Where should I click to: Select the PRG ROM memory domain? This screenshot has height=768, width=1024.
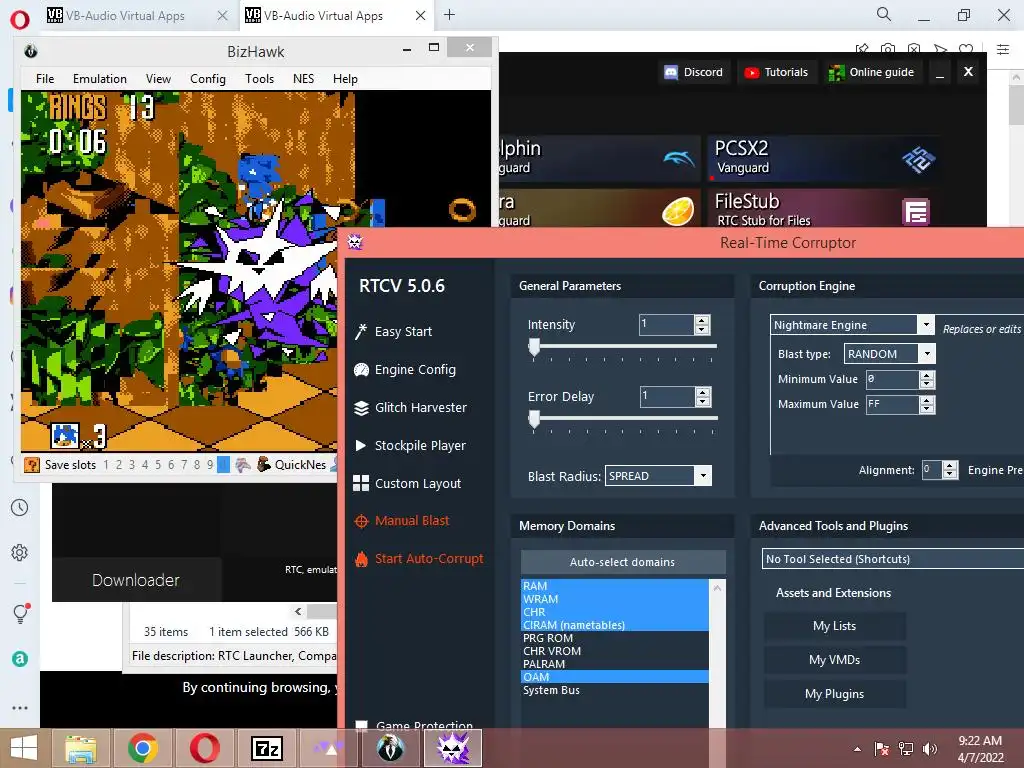(x=615, y=638)
